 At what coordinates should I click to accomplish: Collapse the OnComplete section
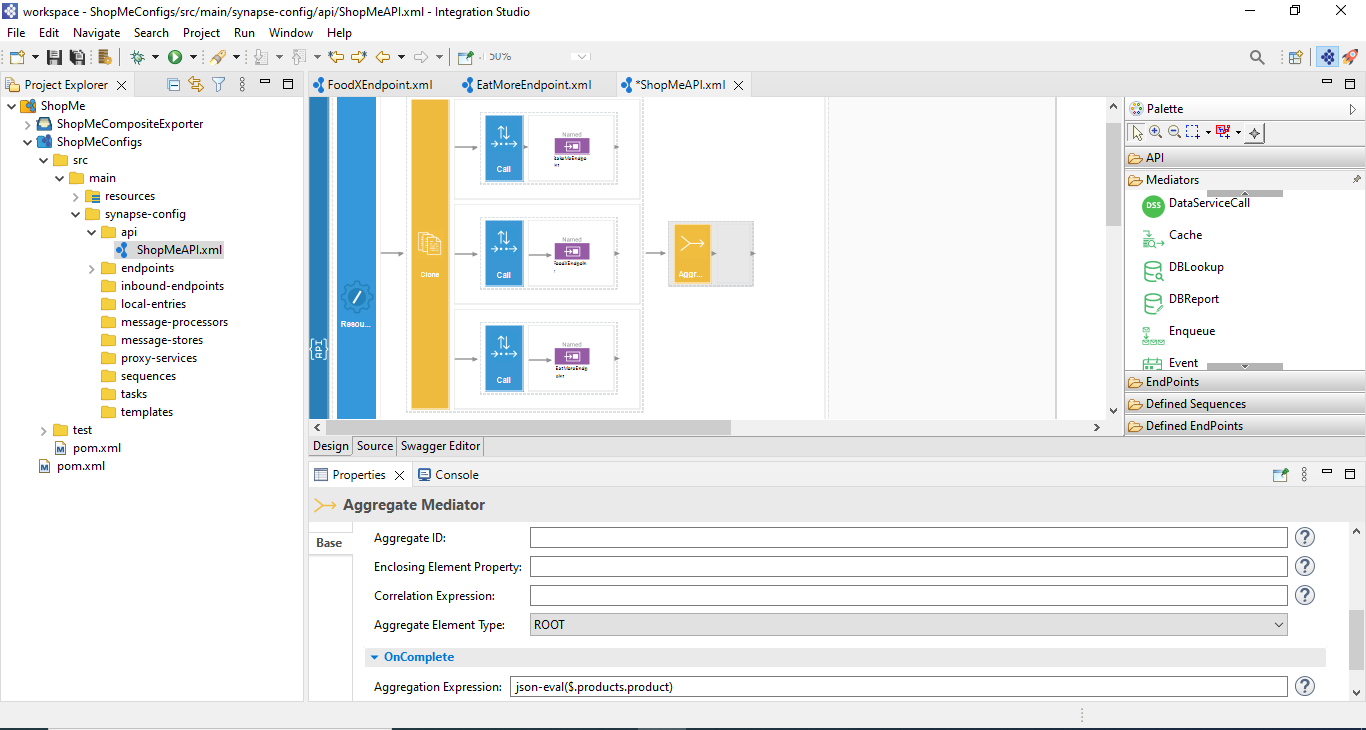[x=375, y=657]
